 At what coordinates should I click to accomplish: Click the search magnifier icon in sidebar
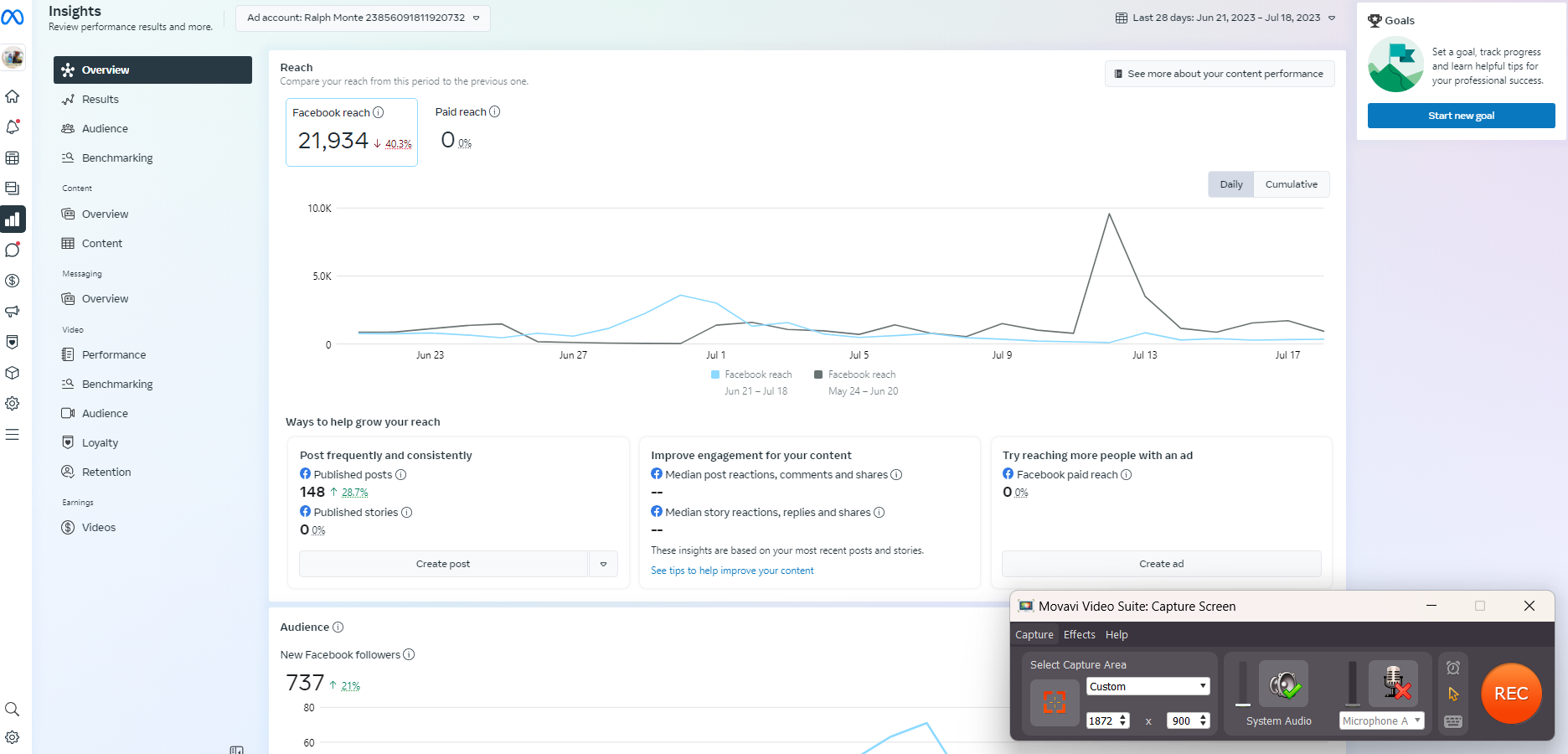coord(13,709)
